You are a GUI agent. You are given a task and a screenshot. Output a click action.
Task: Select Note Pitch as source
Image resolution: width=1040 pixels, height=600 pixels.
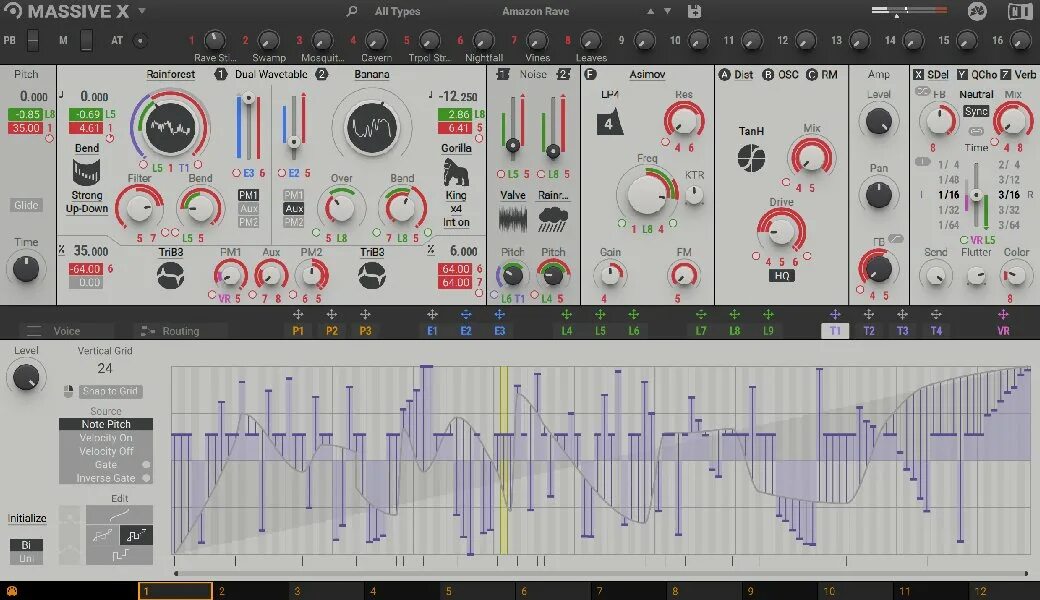point(105,424)
